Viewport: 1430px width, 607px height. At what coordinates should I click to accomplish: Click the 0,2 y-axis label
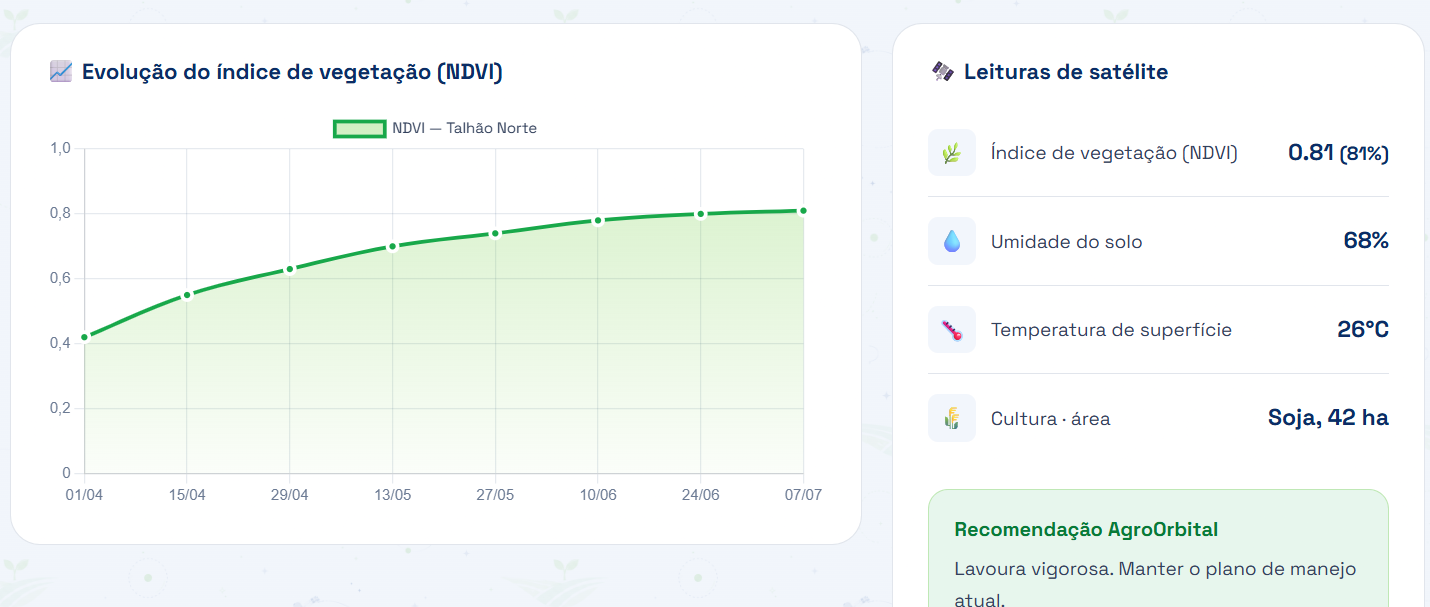[x=61, y=408]
